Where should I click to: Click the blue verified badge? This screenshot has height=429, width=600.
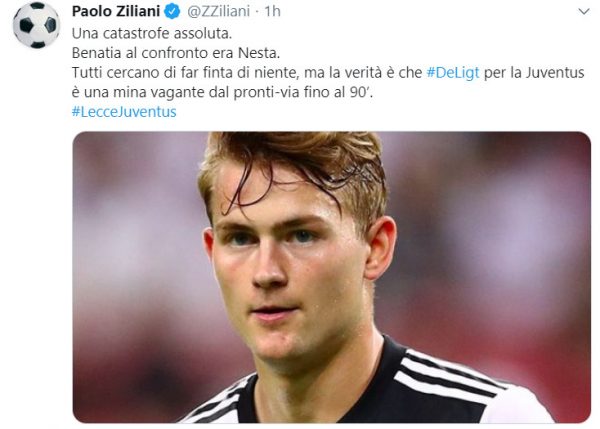coord(172,11)
